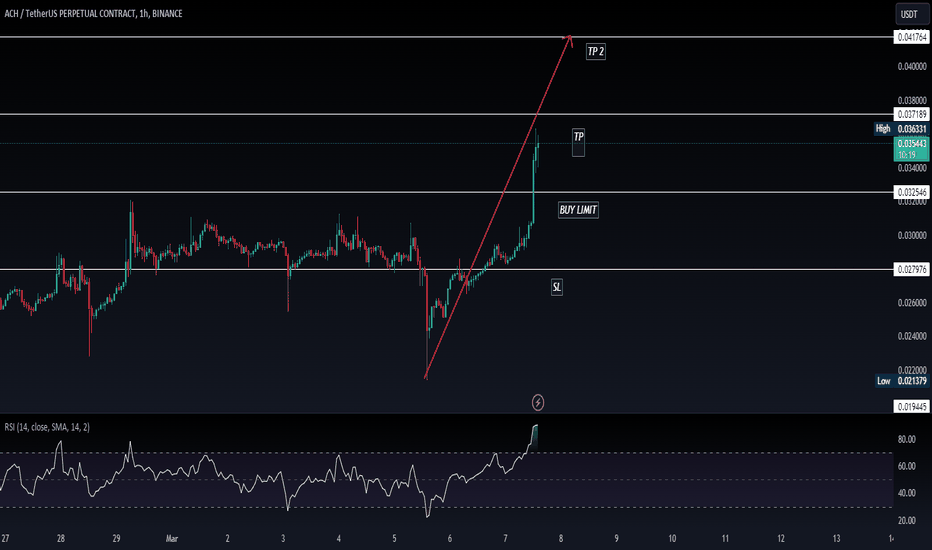Click the 0.040000 price axis label
Image resolution: width=932 pixels, height=550 pixels.
(x=912, y=66)
